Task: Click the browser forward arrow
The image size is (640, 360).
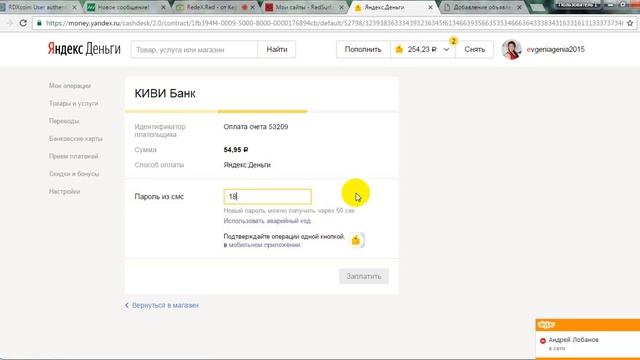Action: coord(9,23)
